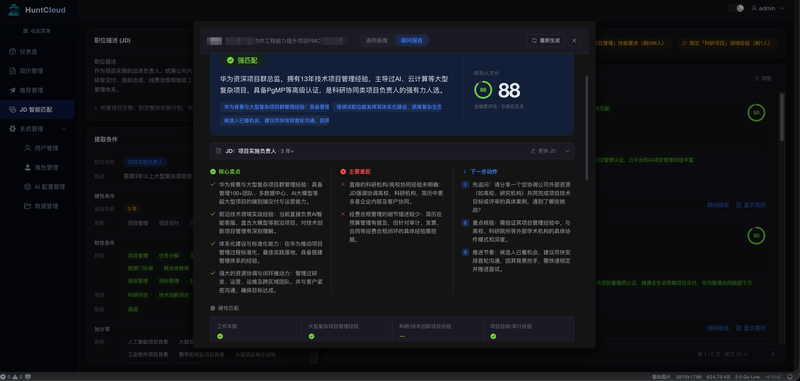Click 更换 JD link in report
Viewport: 800px width, 381px height.
tap(543, 151)
